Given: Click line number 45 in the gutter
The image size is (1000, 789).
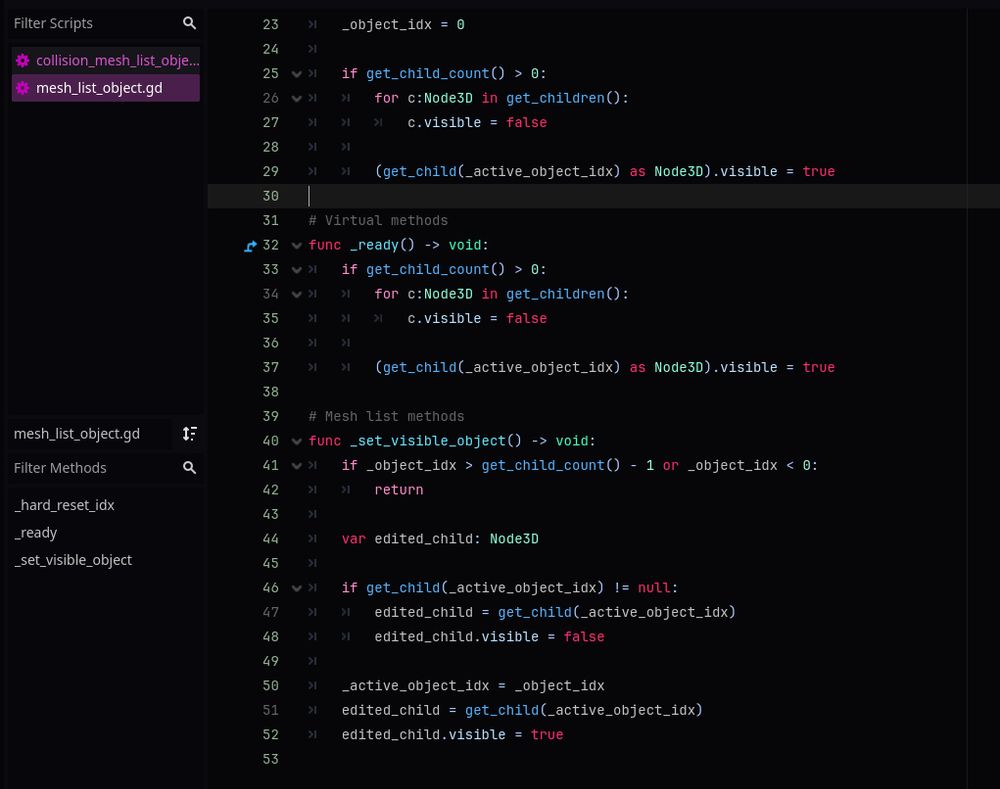Looking at the screenshot, I should [270, 564].
